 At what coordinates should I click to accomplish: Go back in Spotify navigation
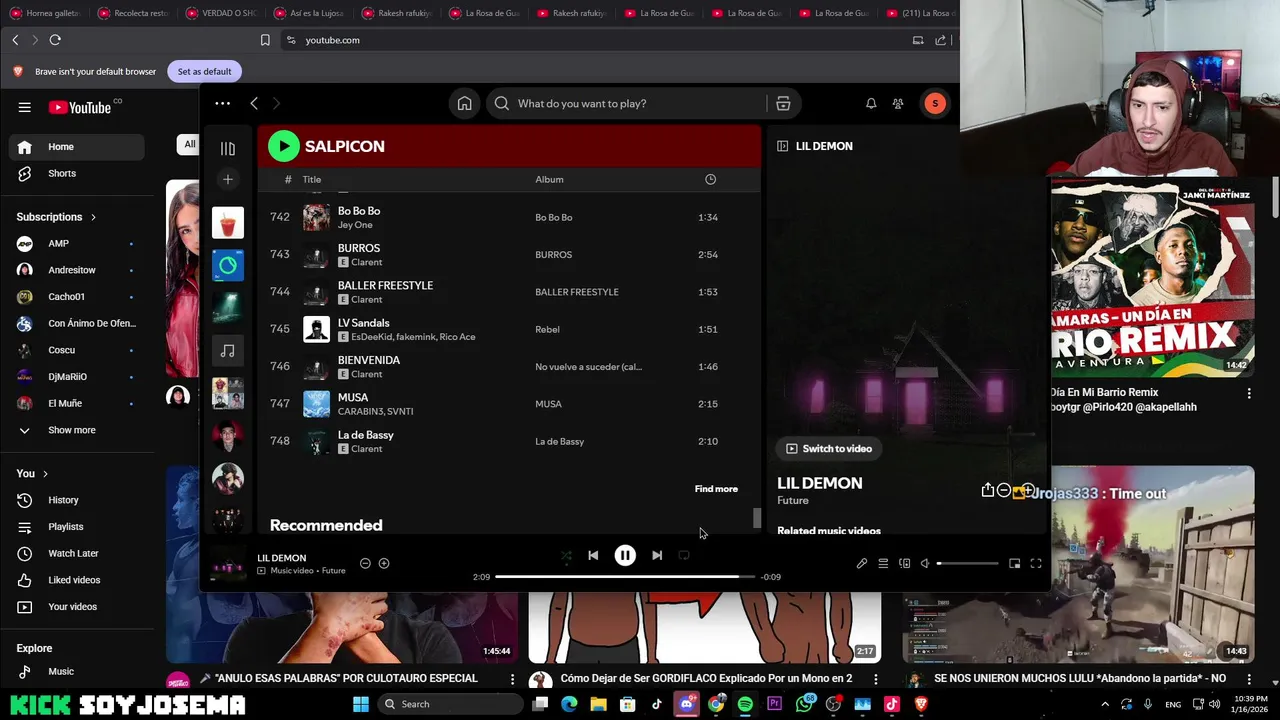[x=254, y=103]
